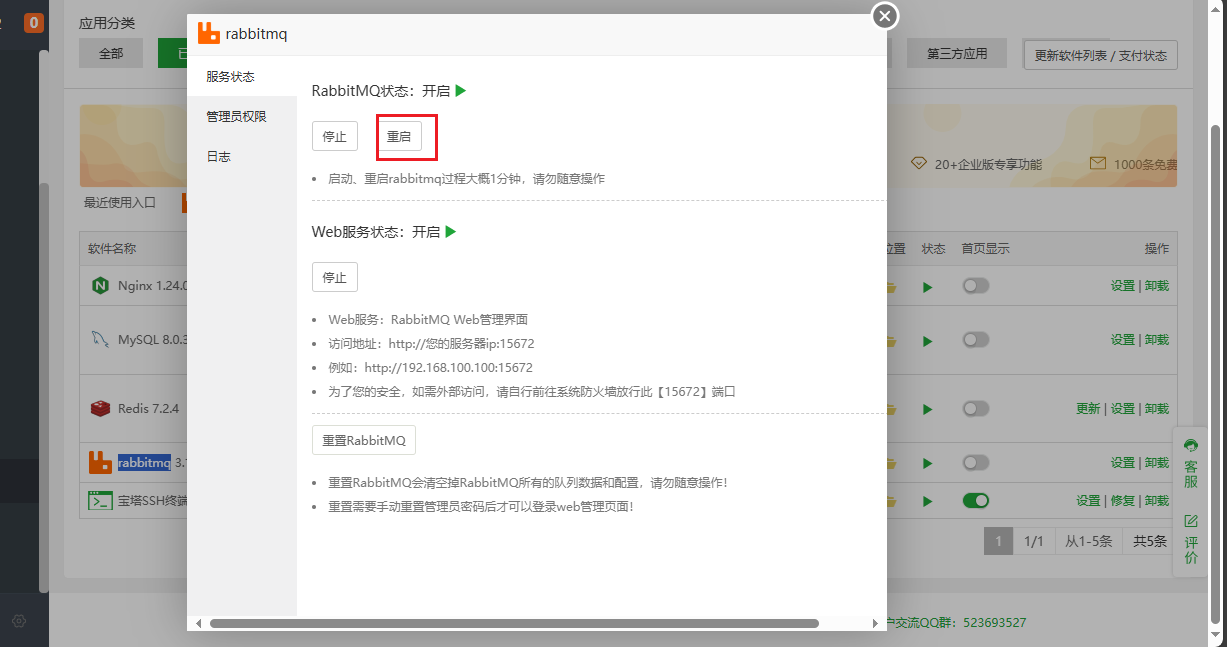This screenshot has width=1227, height=647.
Task: Select the 第三方应用 category
Action: click(x=956, y=54)
